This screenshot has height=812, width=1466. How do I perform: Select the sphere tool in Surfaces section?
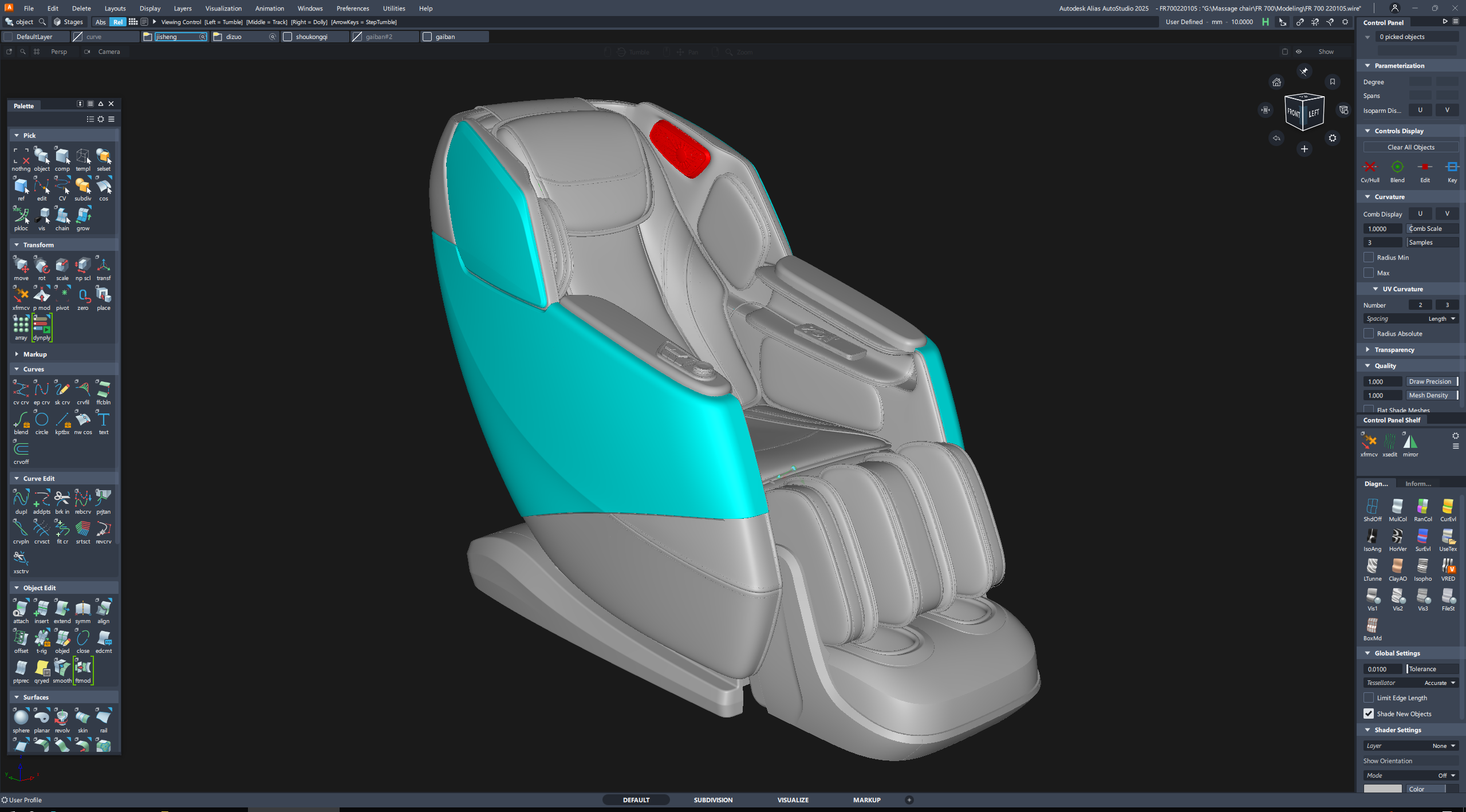point(21,718)
